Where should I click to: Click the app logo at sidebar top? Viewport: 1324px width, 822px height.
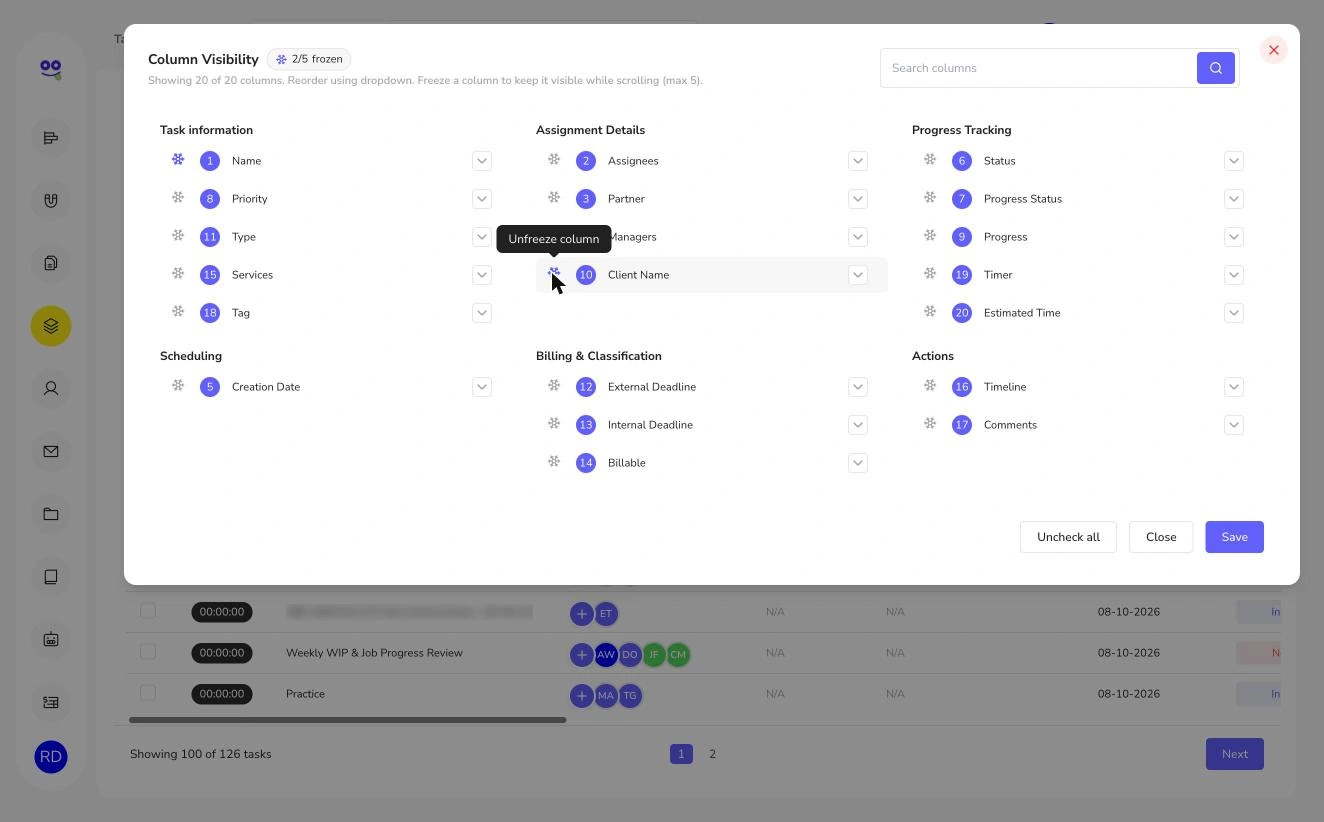pyautogui.click(x=51, y=68)
